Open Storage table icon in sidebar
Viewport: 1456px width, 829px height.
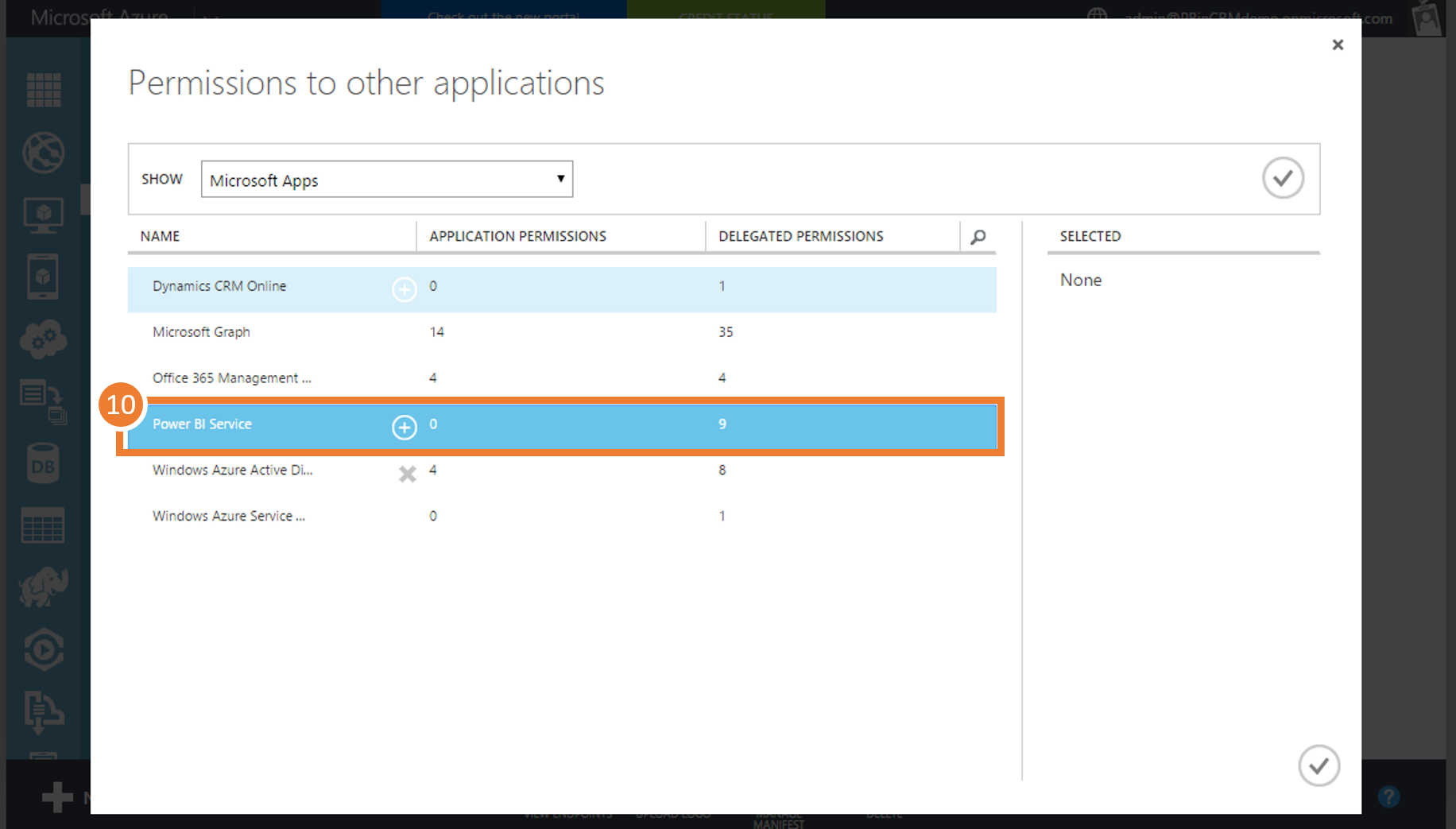click(43, 525)
